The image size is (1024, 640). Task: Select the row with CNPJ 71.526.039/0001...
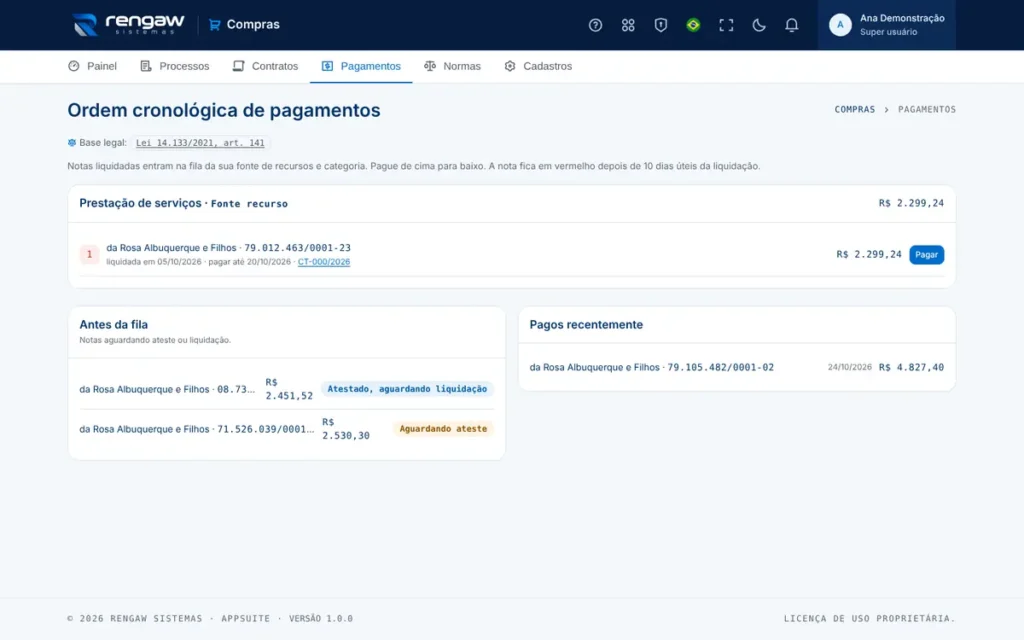[286, 429]
